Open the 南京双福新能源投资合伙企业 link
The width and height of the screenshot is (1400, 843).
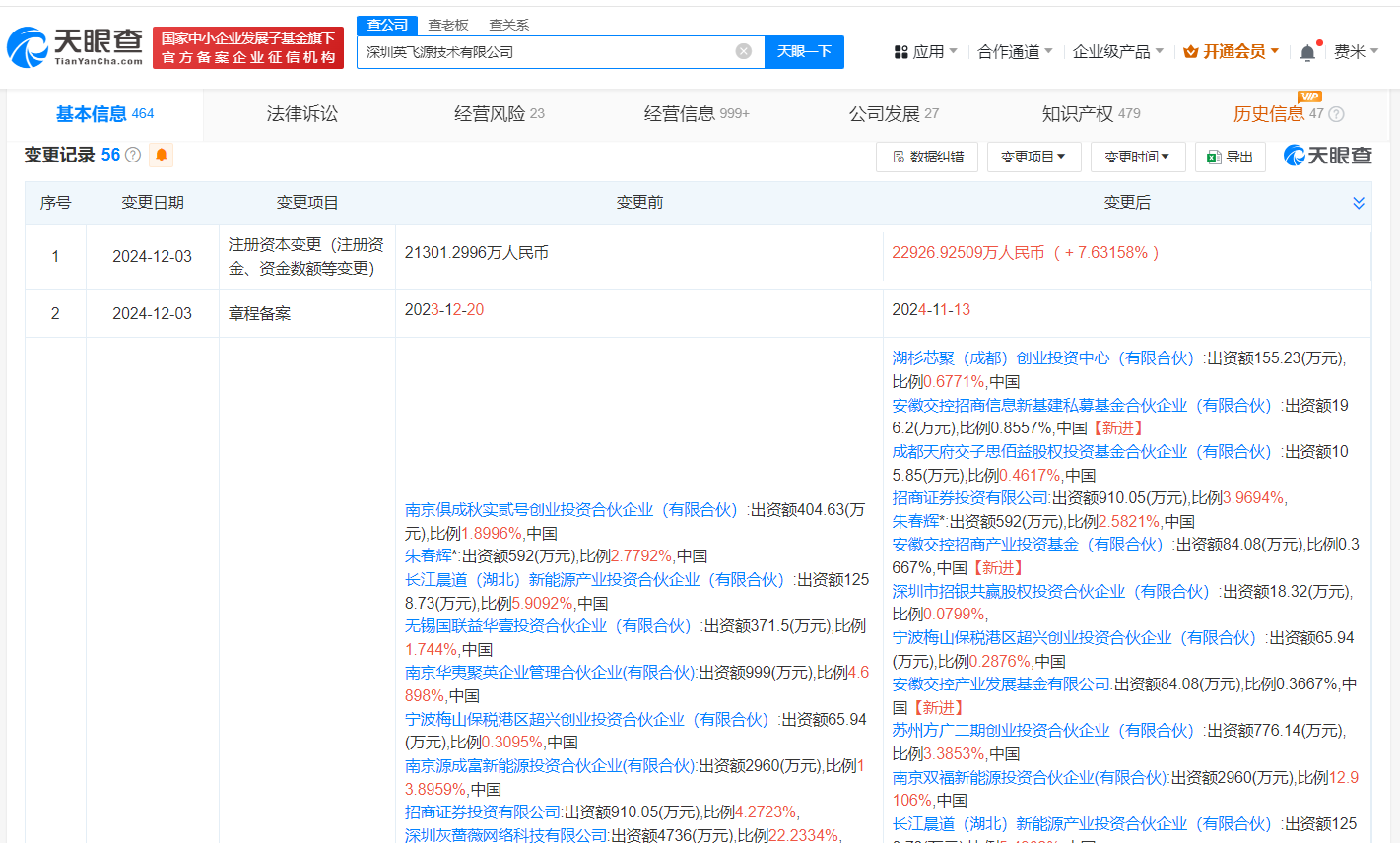(1030, 778)
